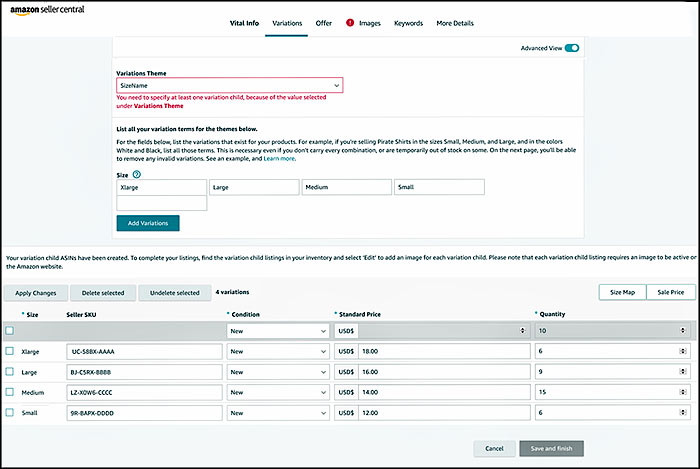Click the red alert icon beside Images
700x469 pixels.
click(x=350, y=23)
